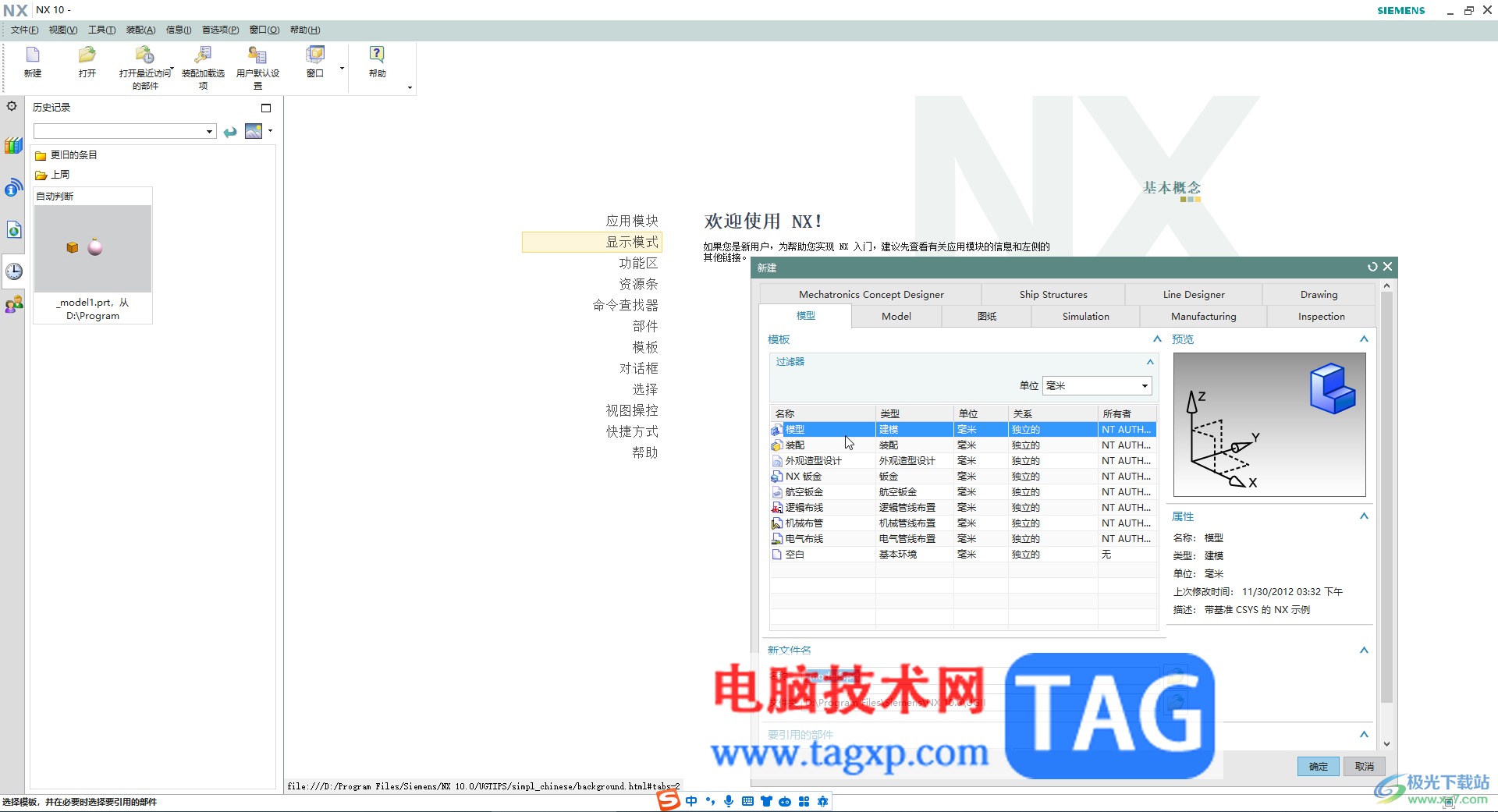Select the 装配 template row
The image size is (1498, 812).
coord(963,445)
